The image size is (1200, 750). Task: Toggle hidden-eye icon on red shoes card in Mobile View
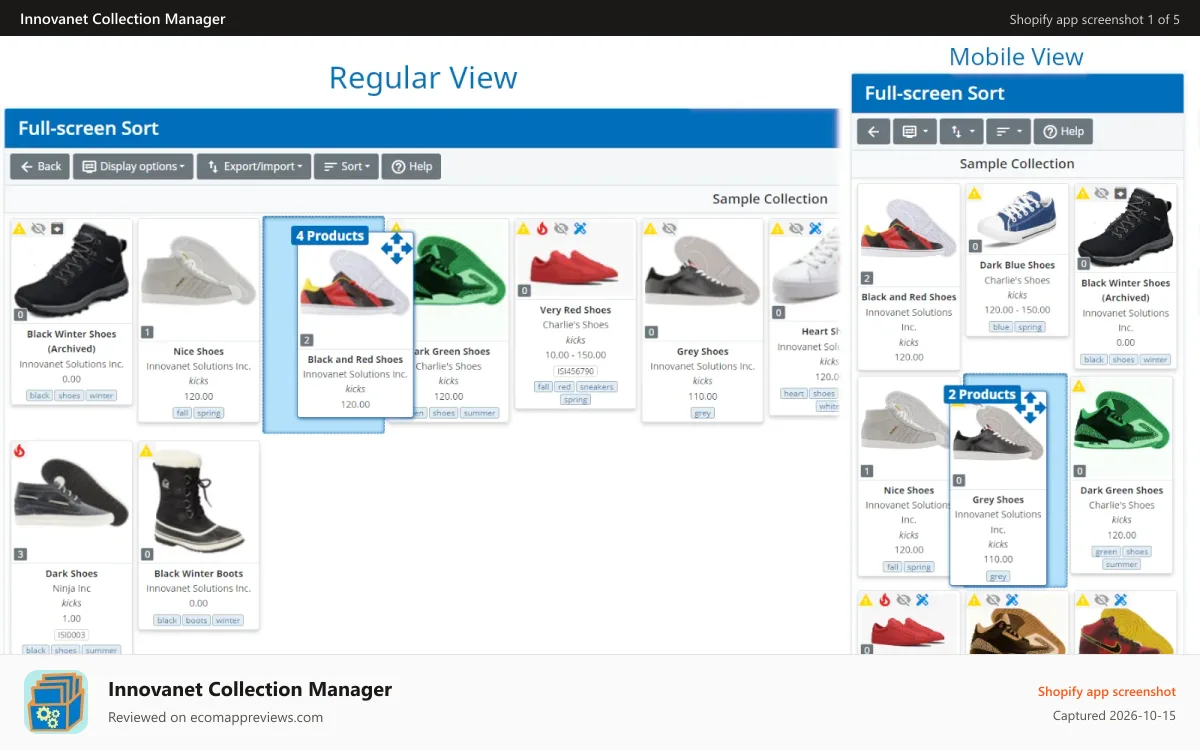tap(903, 600)
